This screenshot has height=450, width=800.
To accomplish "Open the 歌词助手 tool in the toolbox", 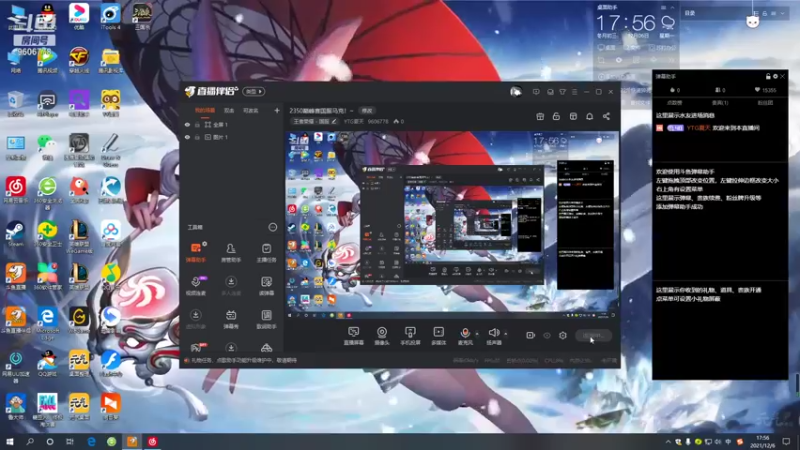I will pos(266,319).
